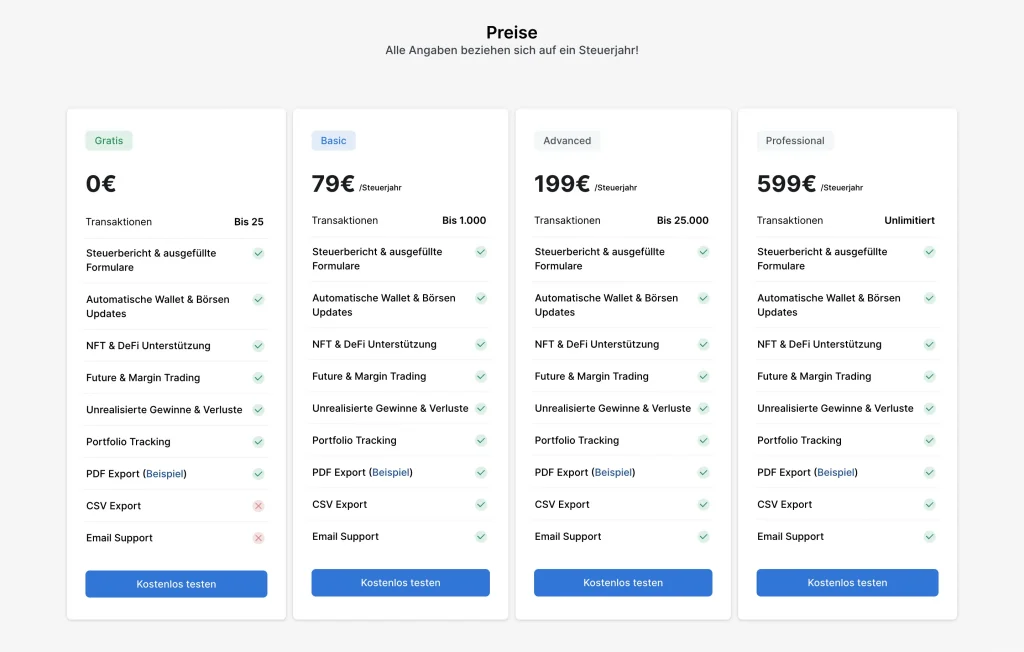Open the Beispiel link in the Gratis plan

165,474
